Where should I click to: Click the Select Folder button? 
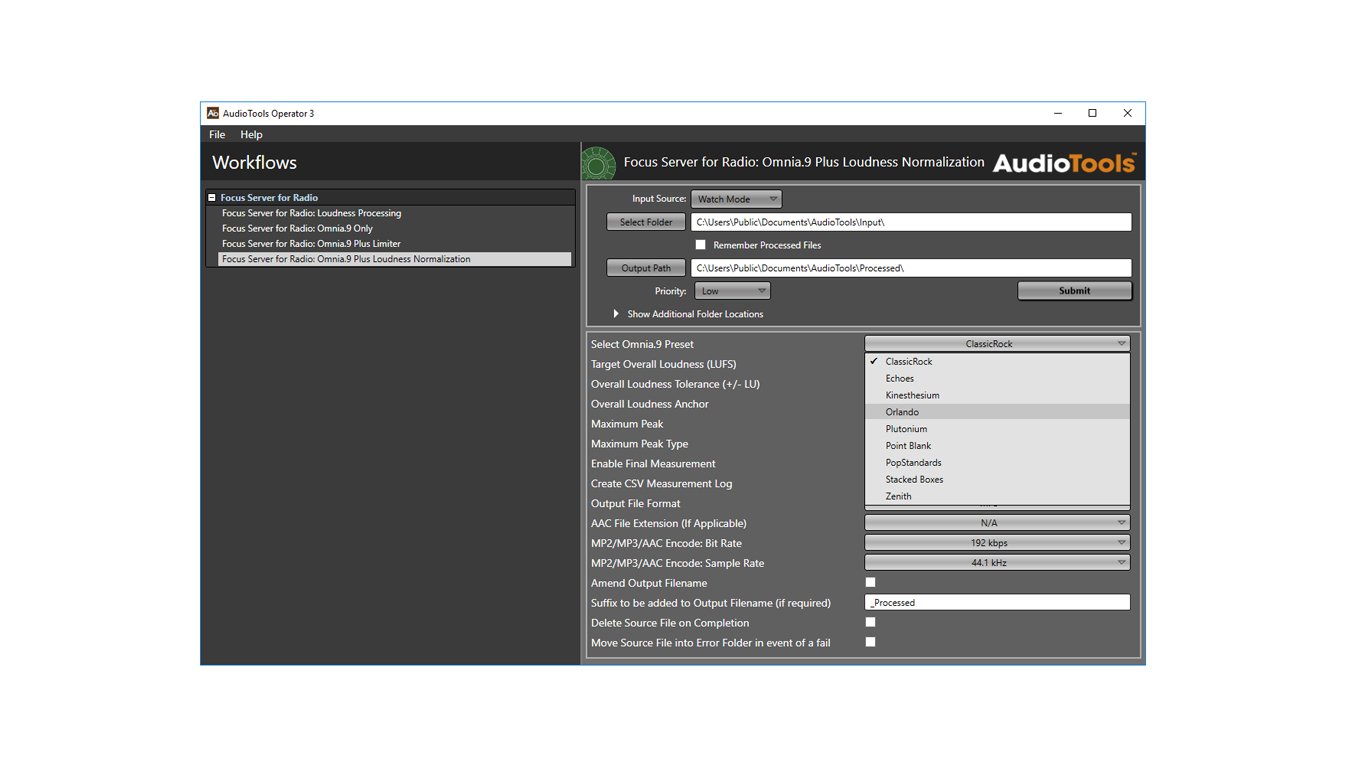tap(645, 221)
